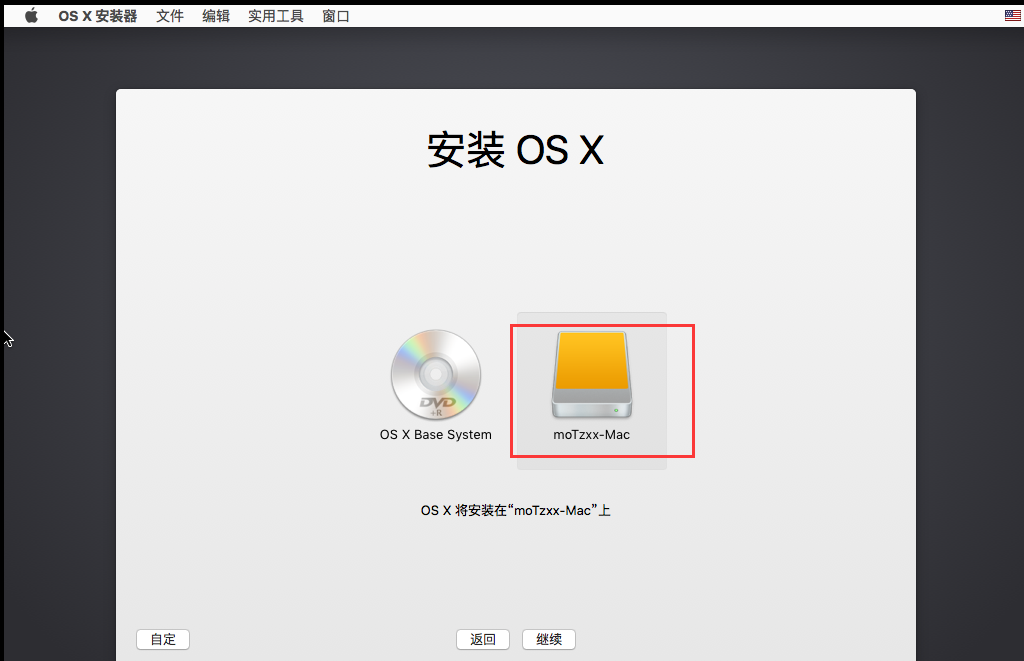This screenshot has width=1024, height=661.
Task: Open the US flag input source menu
Action: click(x=1012, y=16)
